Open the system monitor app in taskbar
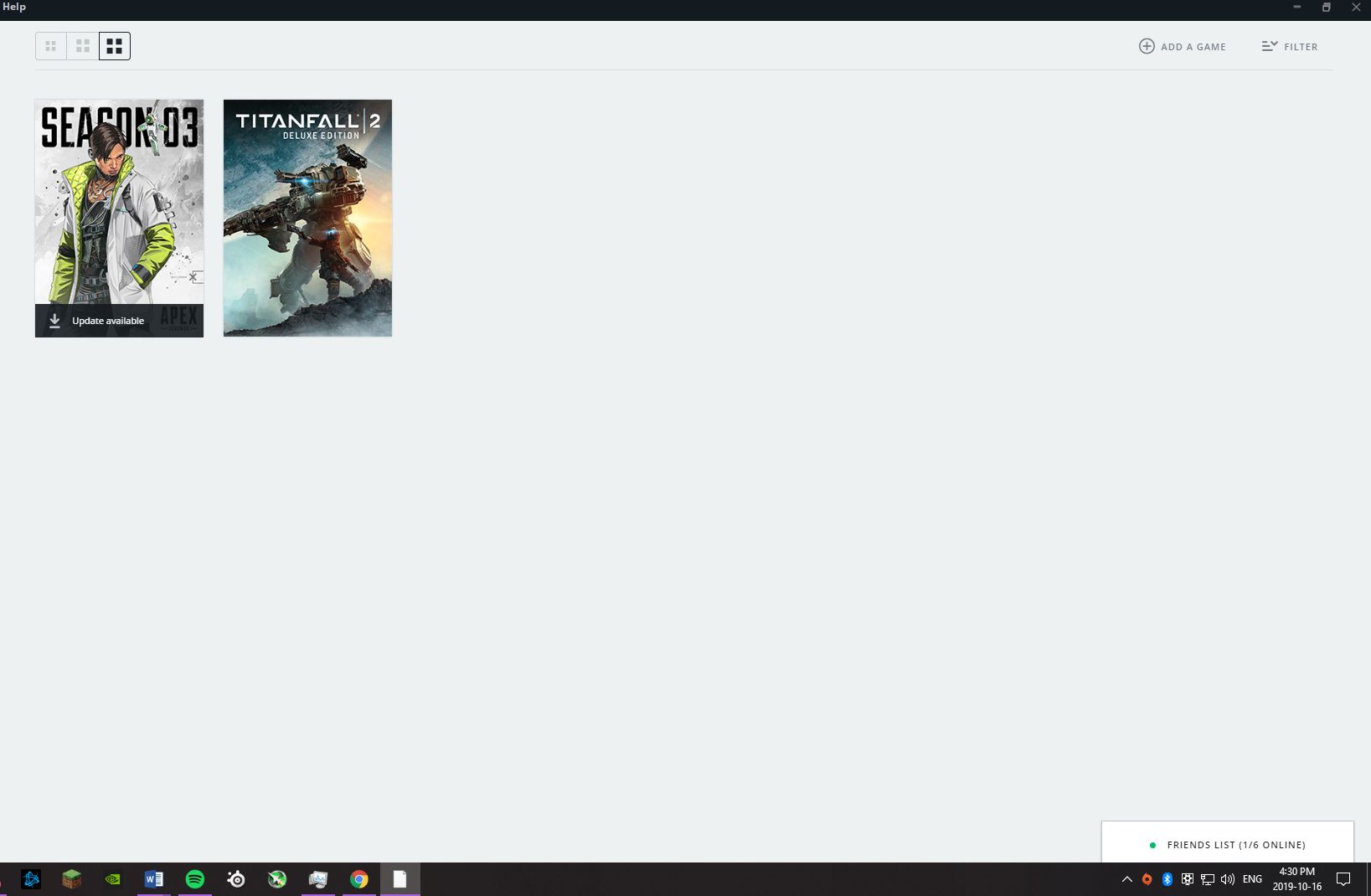The height and width of the screenshot is (896, 1371). (318, 879)
